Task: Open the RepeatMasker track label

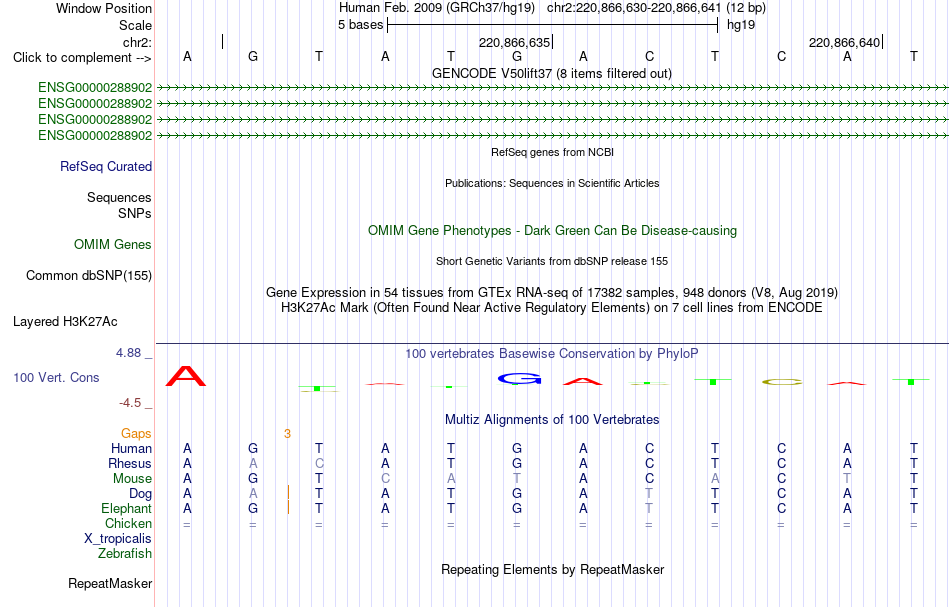Action: (x=110, y=583)
